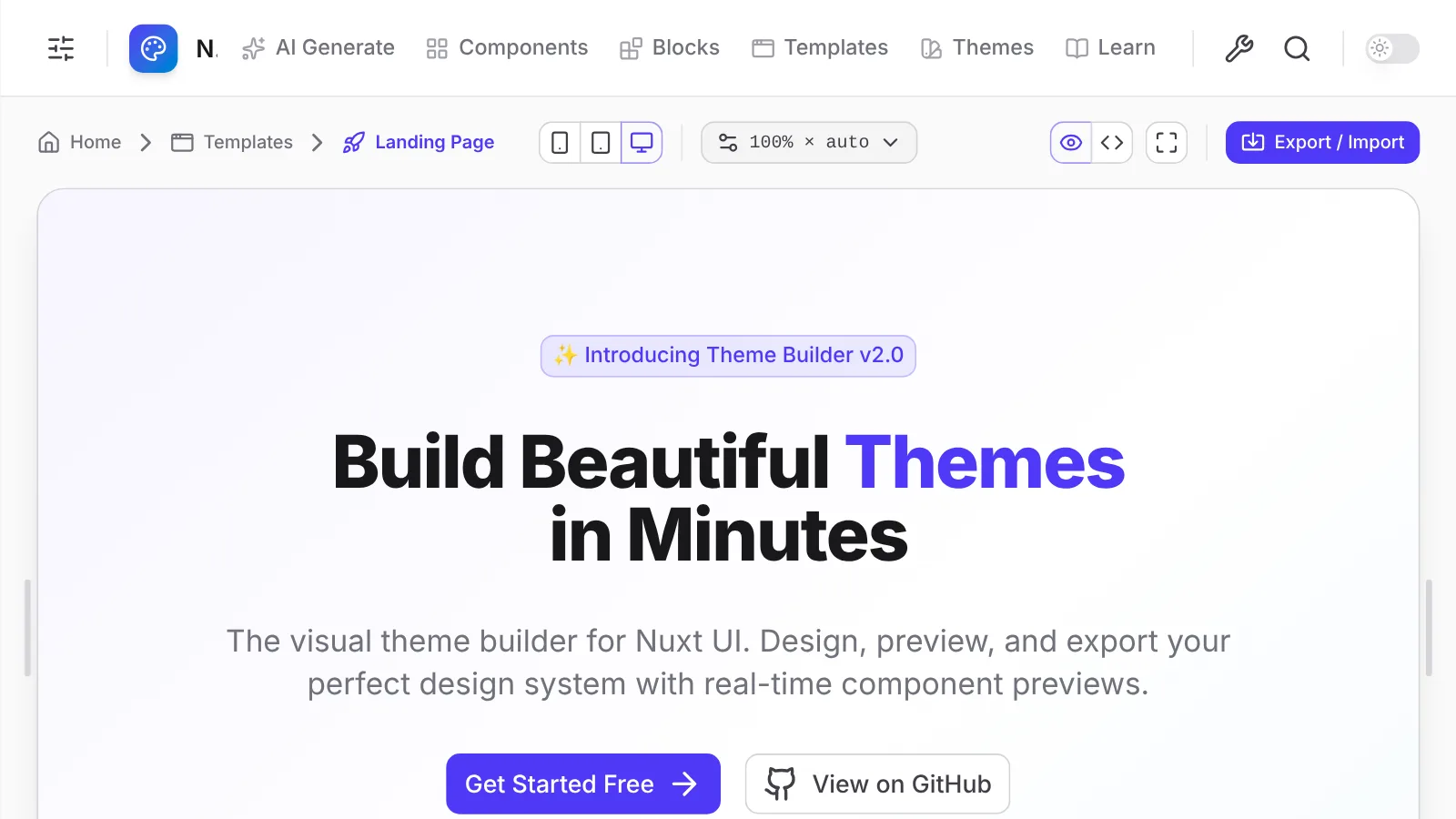The image size is (1456, 819).
Task: Select the eye preview mode
Action: click(1071, 143)
